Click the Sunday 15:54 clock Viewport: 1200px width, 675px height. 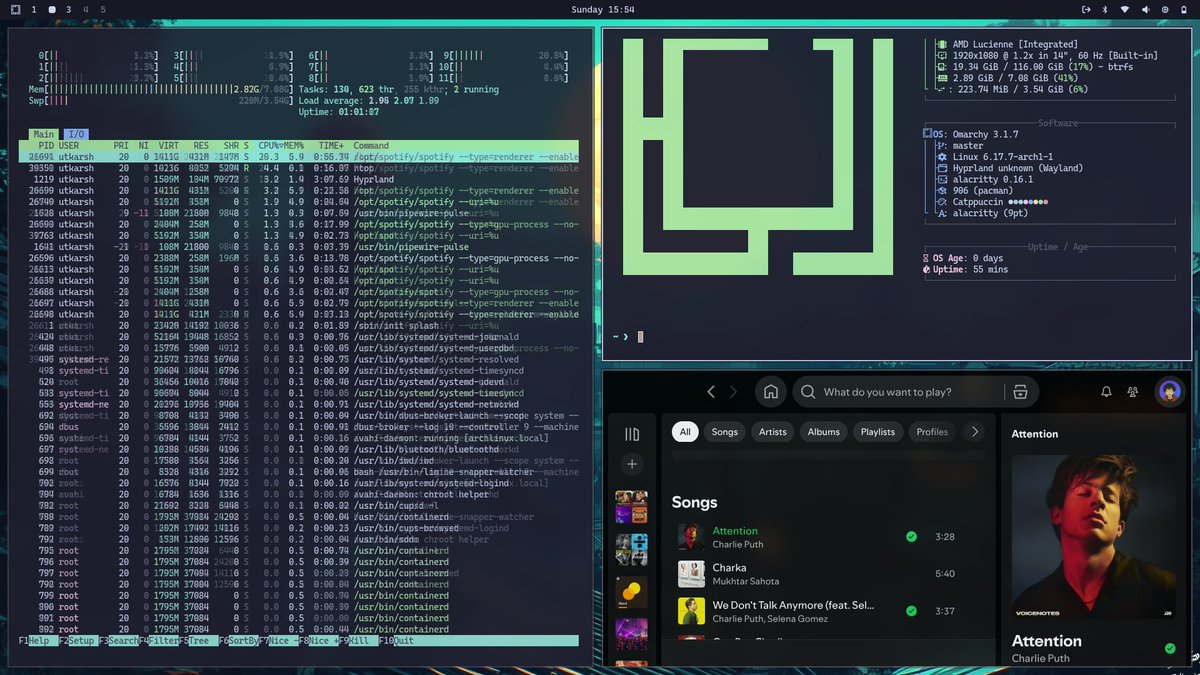(x=603, y=9)
